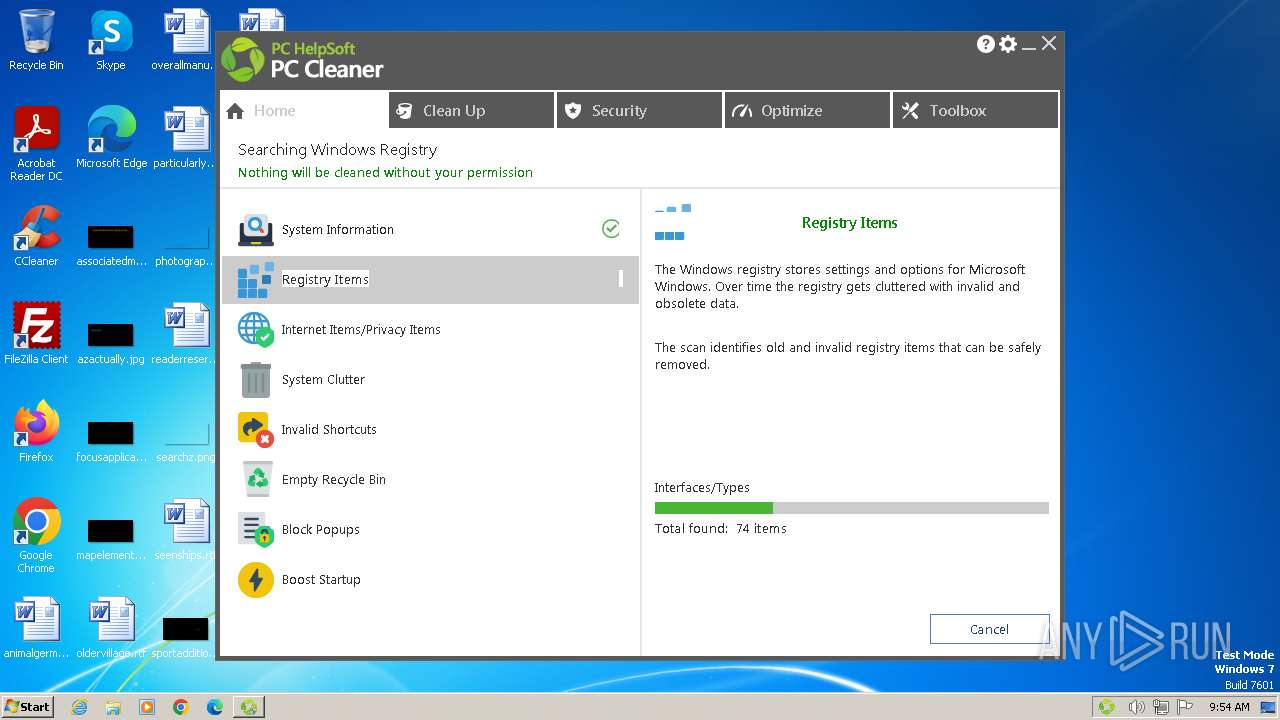Open Skype desktop shortcut
1280x720 pixels.
pos(110,40)
